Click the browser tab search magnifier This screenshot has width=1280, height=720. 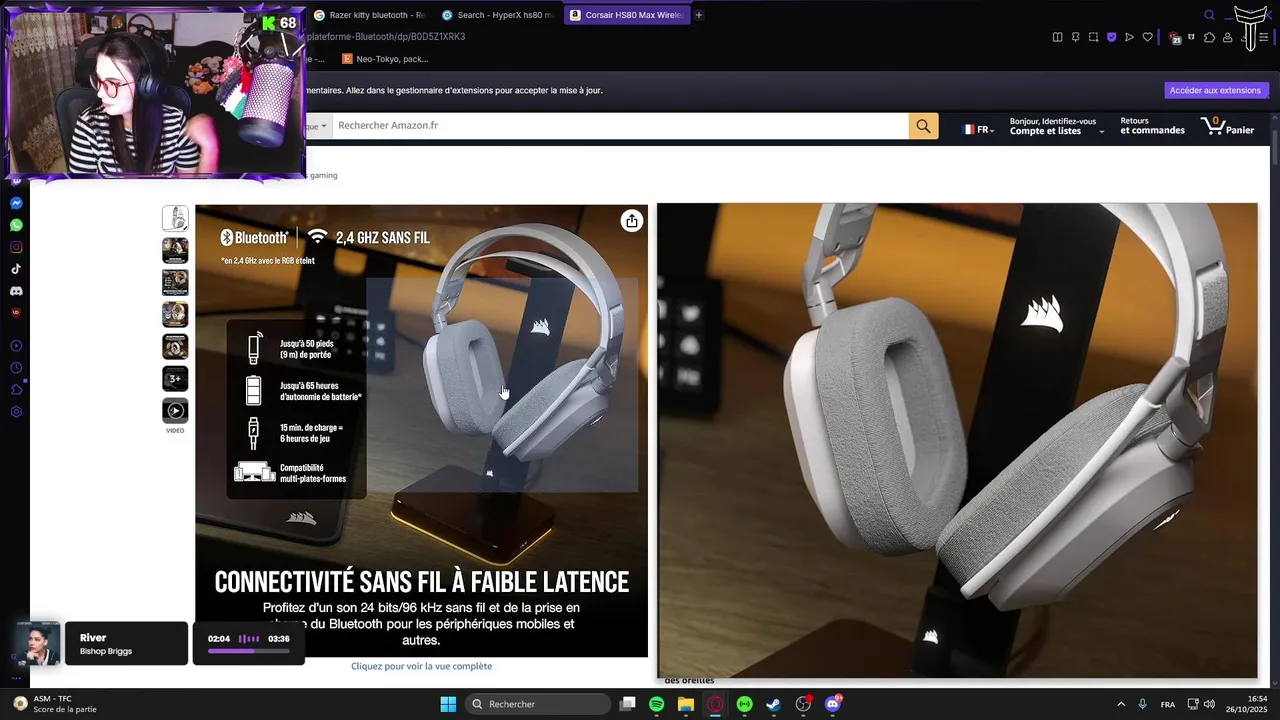pos(1209,15)
